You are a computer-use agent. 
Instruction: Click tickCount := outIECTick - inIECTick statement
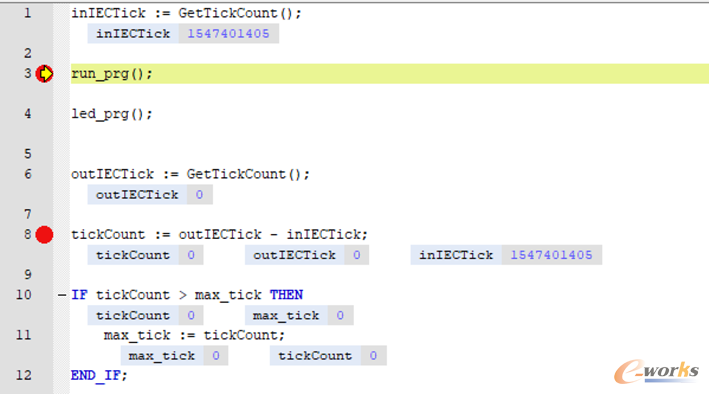tap(219, 234)
